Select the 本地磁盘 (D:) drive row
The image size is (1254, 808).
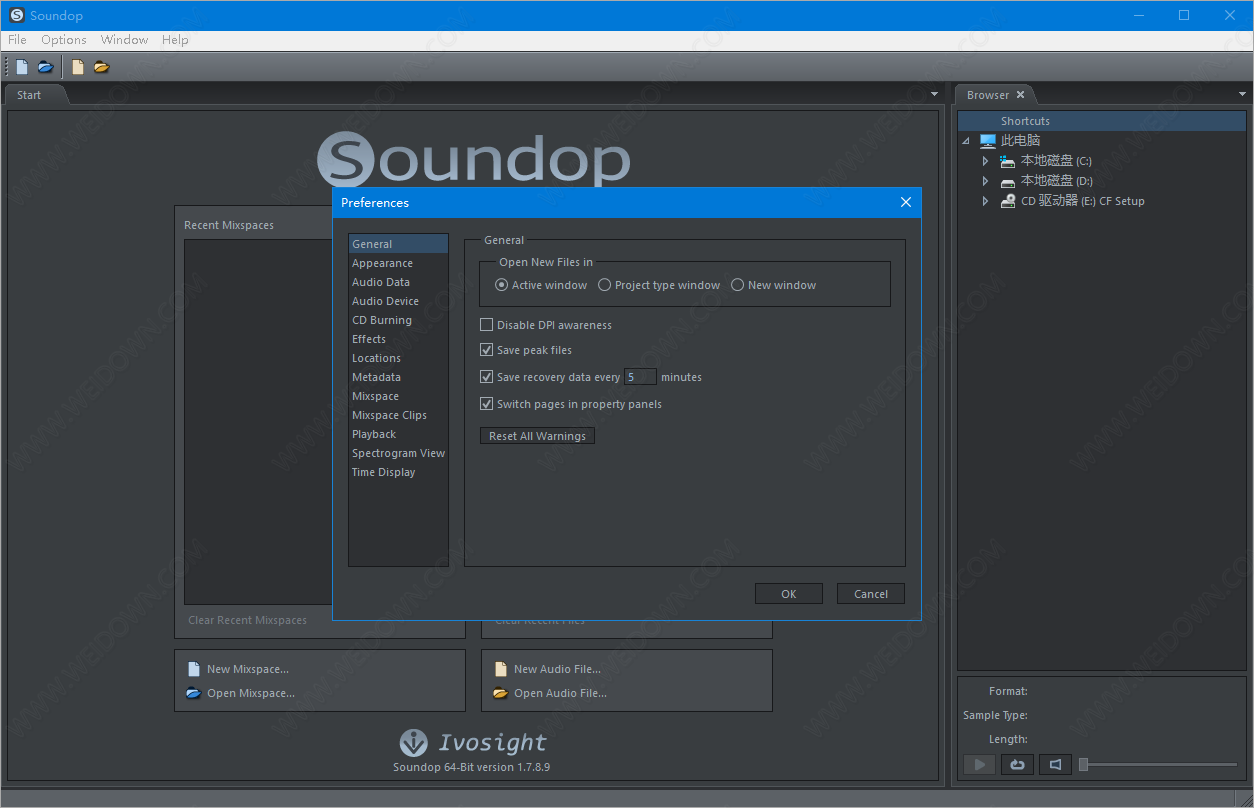[x=1102, y=181]
